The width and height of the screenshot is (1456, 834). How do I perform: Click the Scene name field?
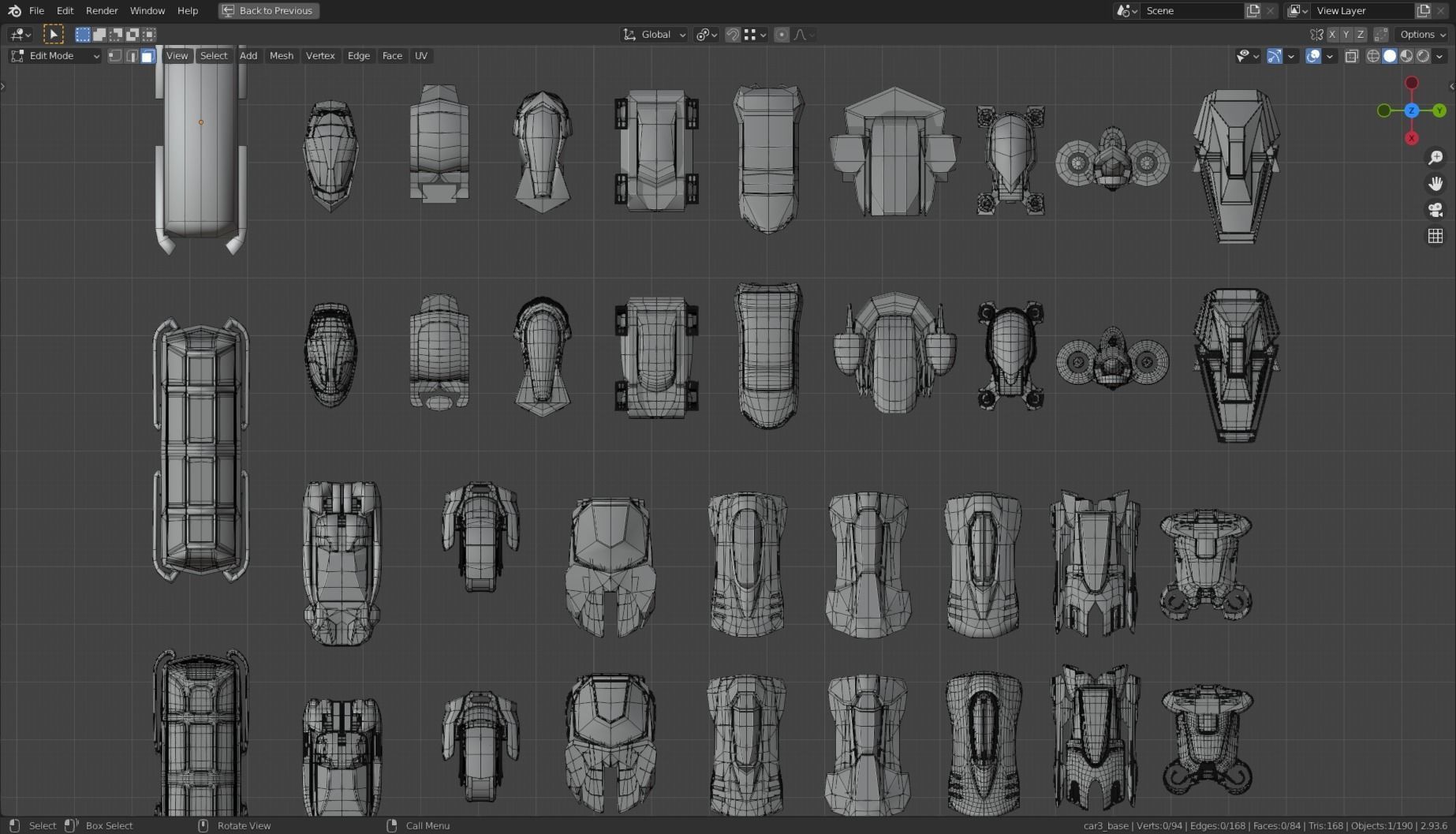click(x=1192, y=11)
